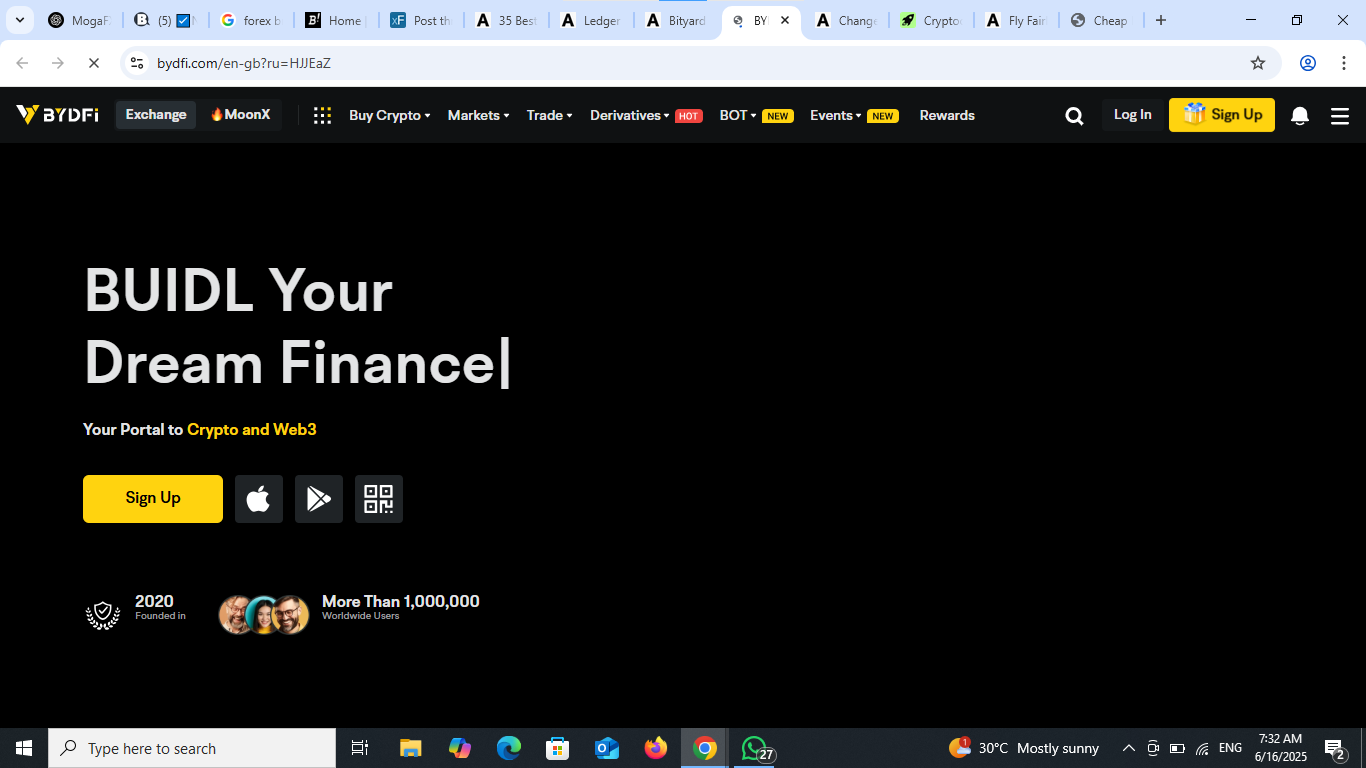The height and width of the screenshot is (768, 1366).
Task: Open the hamburger menu icon
Action: click(x=1340, y=116)
